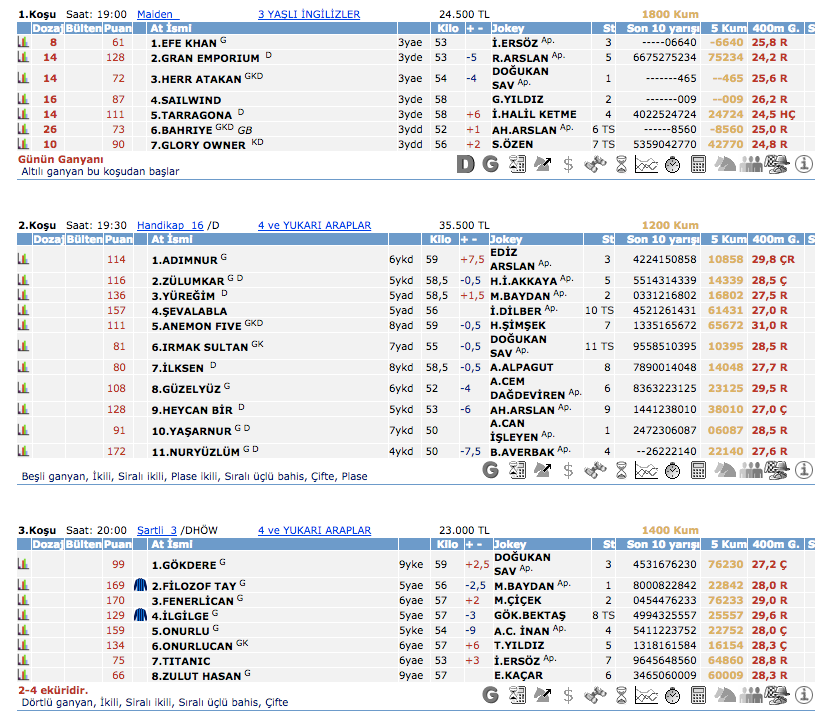Open the Şartlı 3 race link
835x722 pixels.
[x=157, y=531]
